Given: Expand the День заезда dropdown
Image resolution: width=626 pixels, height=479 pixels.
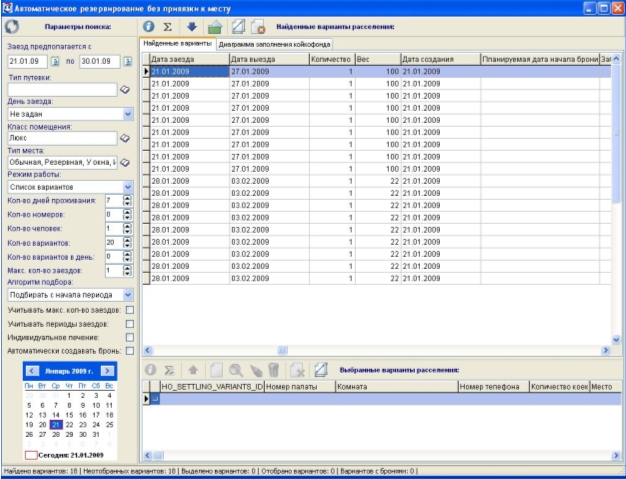Looking at the screenshot, I should click(128, 114).
